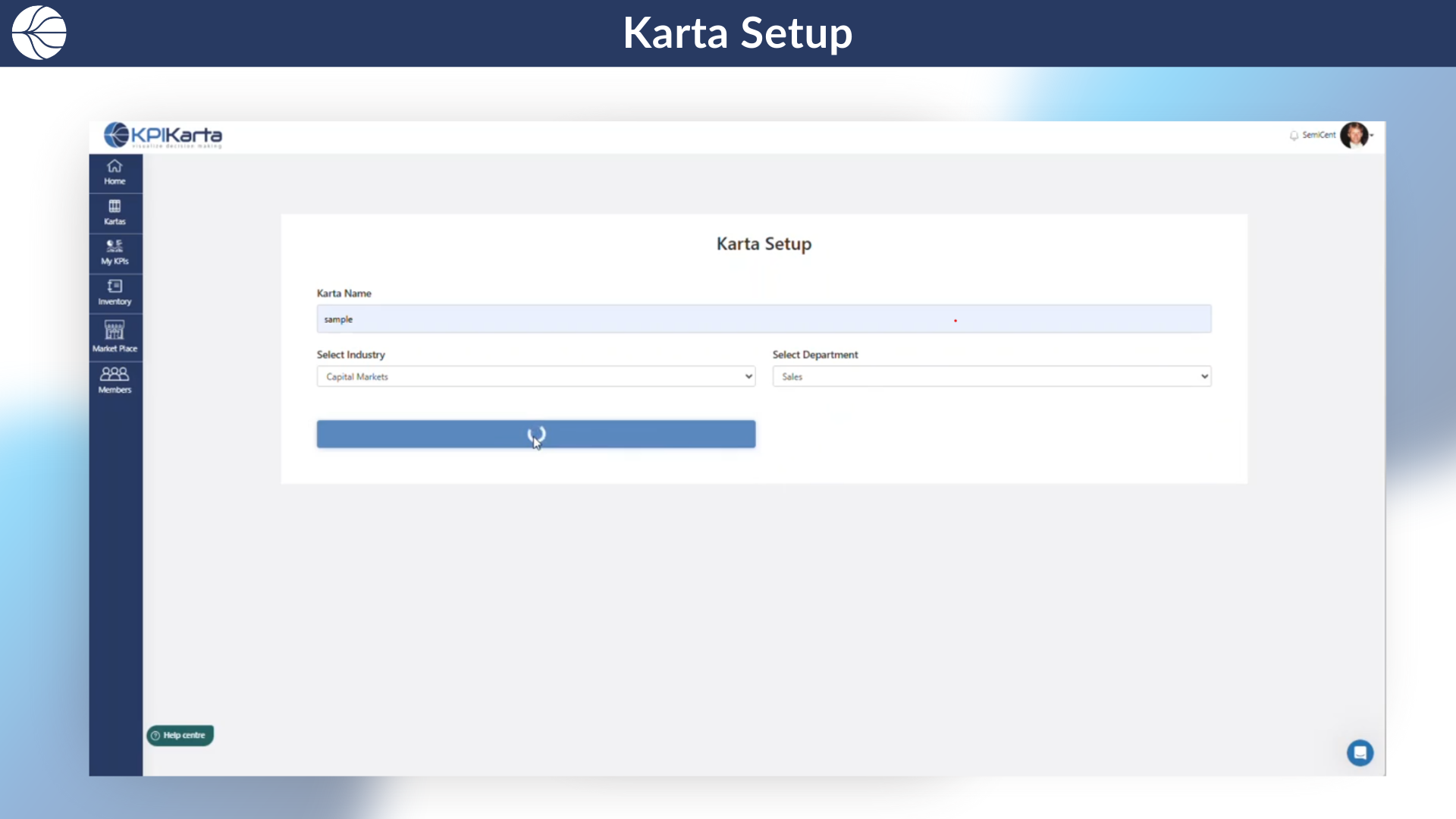Click the KPIKarta logo
This screenshot has width=1456, height=819.
click(x=163, y=136)
